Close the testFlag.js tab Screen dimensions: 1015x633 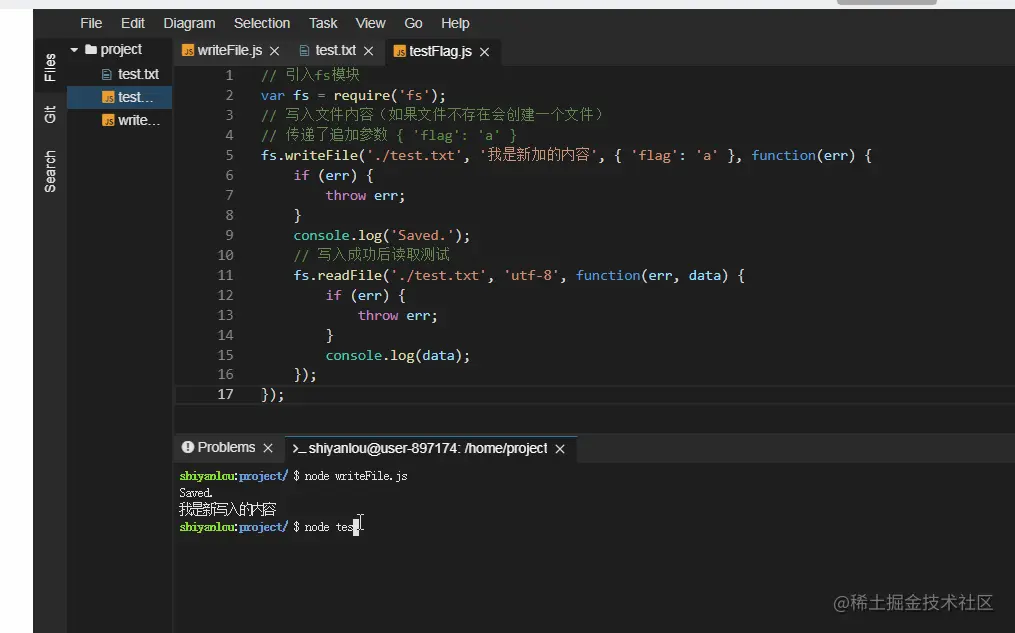coord(484,52)
